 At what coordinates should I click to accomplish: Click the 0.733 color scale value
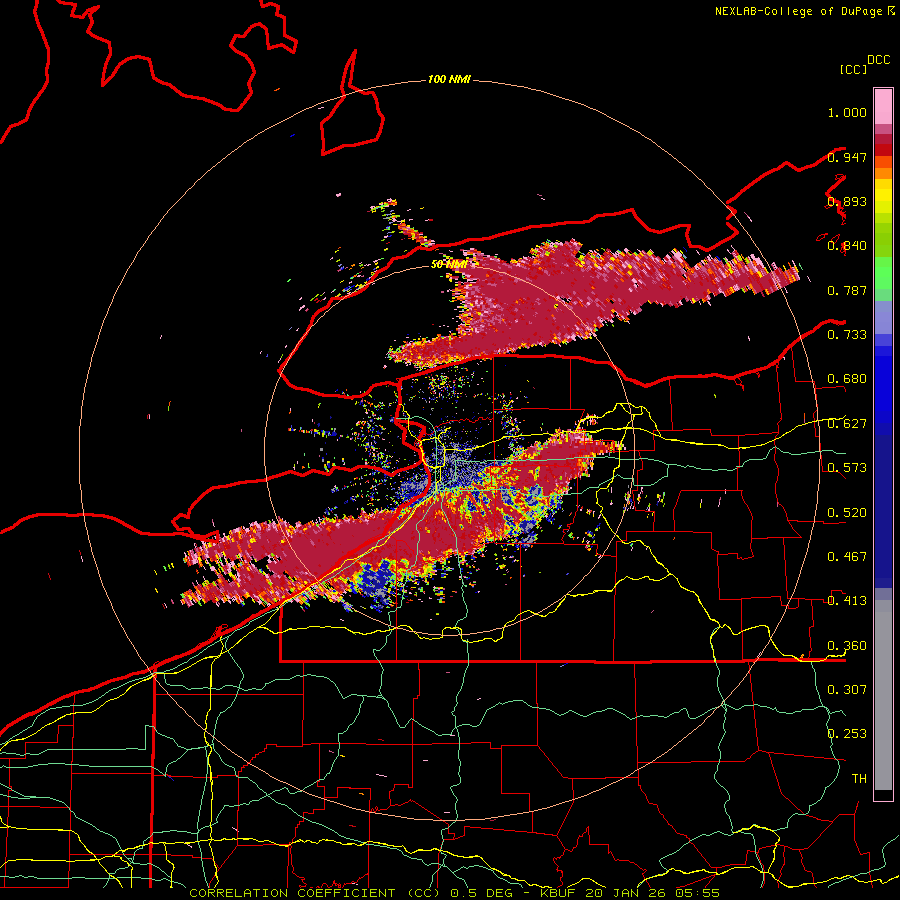(847, 335)
